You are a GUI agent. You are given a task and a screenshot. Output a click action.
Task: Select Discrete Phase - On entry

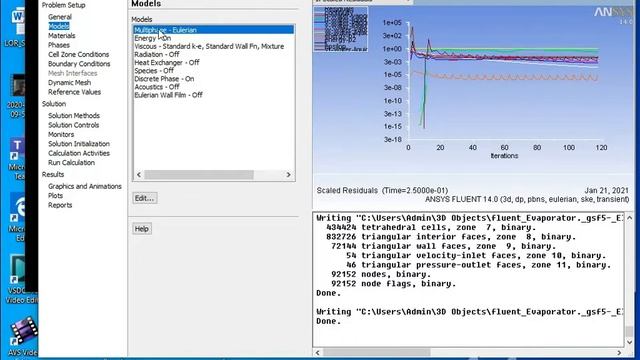(164, 79)
